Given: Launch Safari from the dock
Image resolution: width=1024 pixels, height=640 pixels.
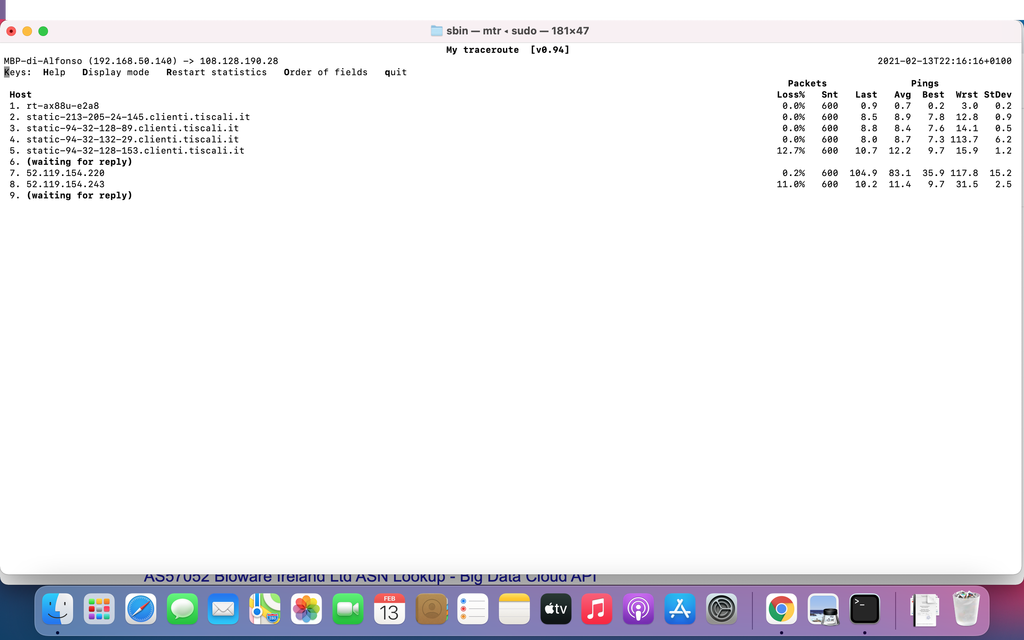Looking at the screenshot, I should pyautogui.click(x=141, y=608).
